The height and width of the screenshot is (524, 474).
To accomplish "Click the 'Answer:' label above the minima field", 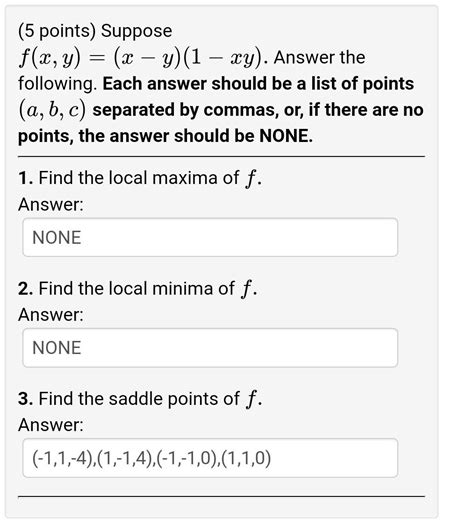I will 51,314.
